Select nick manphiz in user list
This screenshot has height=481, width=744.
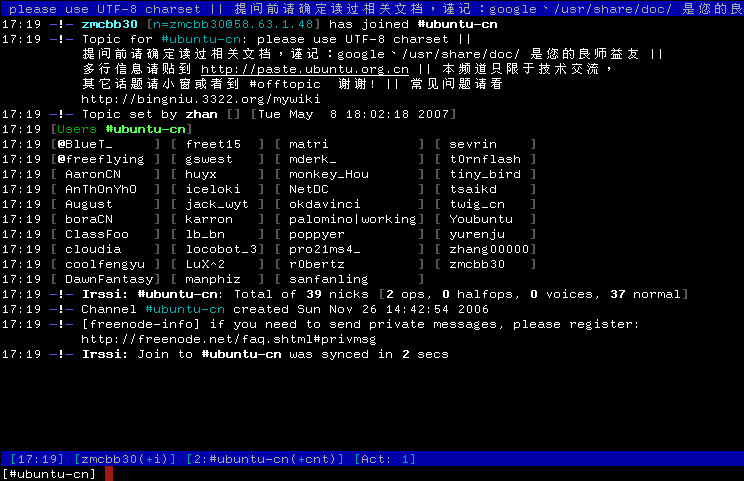pos(213,279)
